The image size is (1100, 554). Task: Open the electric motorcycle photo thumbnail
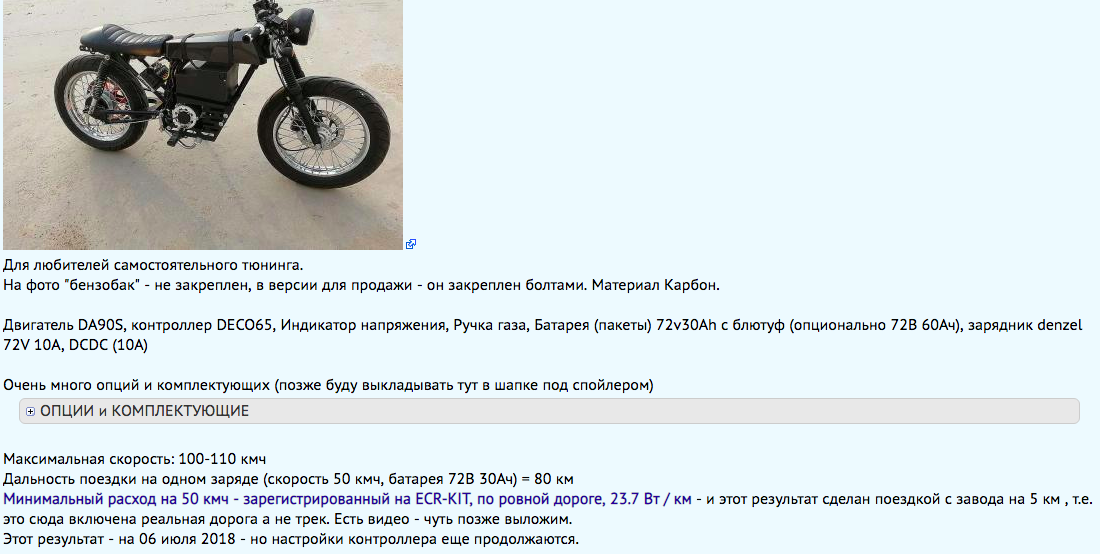[203, 125]
